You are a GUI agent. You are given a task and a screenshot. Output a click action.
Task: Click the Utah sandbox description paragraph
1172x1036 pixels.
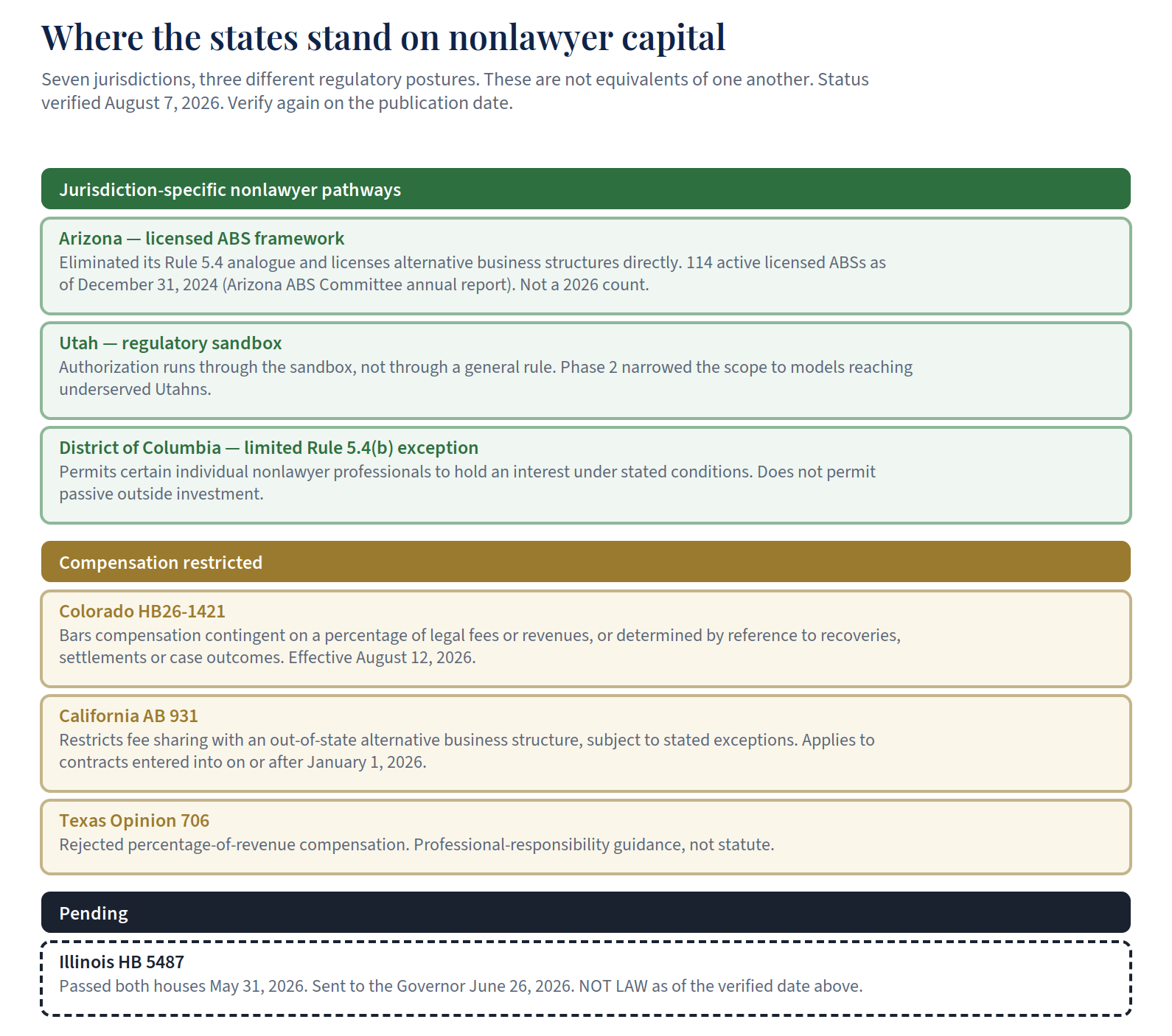pos(486,378)
